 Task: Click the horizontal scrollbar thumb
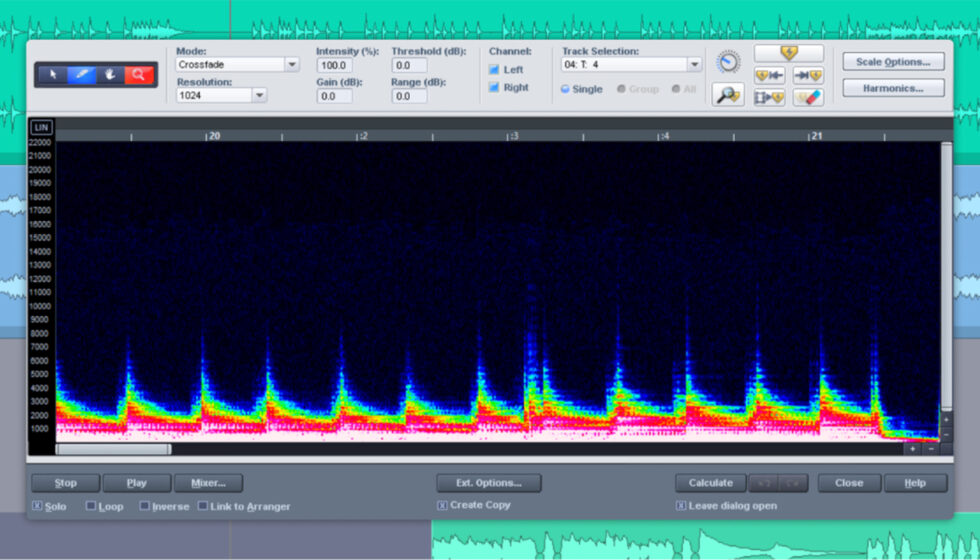coord(113,449)
